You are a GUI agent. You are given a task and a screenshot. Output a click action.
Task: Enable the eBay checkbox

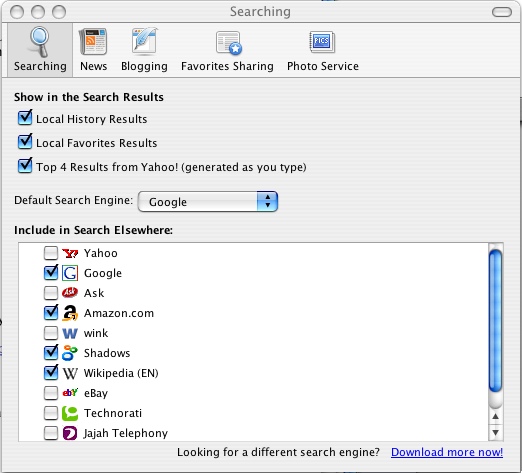[x=51, y=393]
